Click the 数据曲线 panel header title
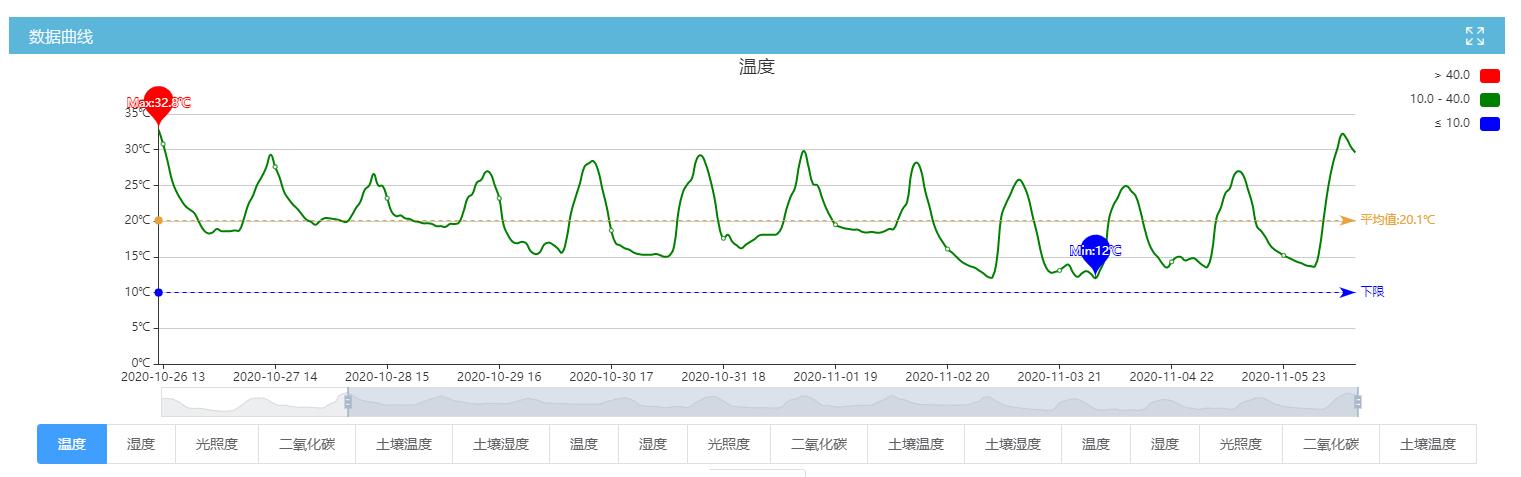 pos(61,36)
